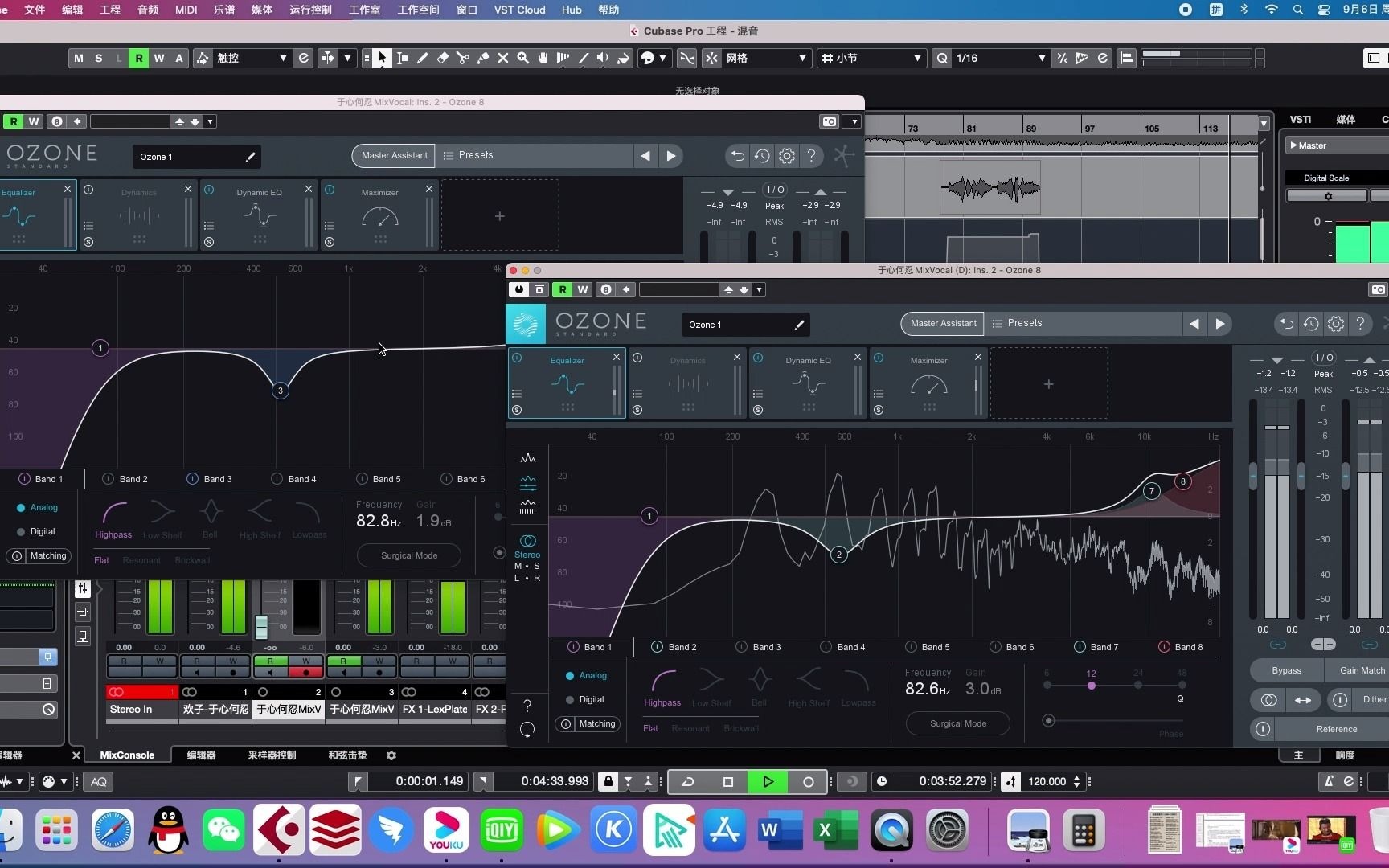Open the 文件 menu

pyautogui.click(x=35, y=10)
